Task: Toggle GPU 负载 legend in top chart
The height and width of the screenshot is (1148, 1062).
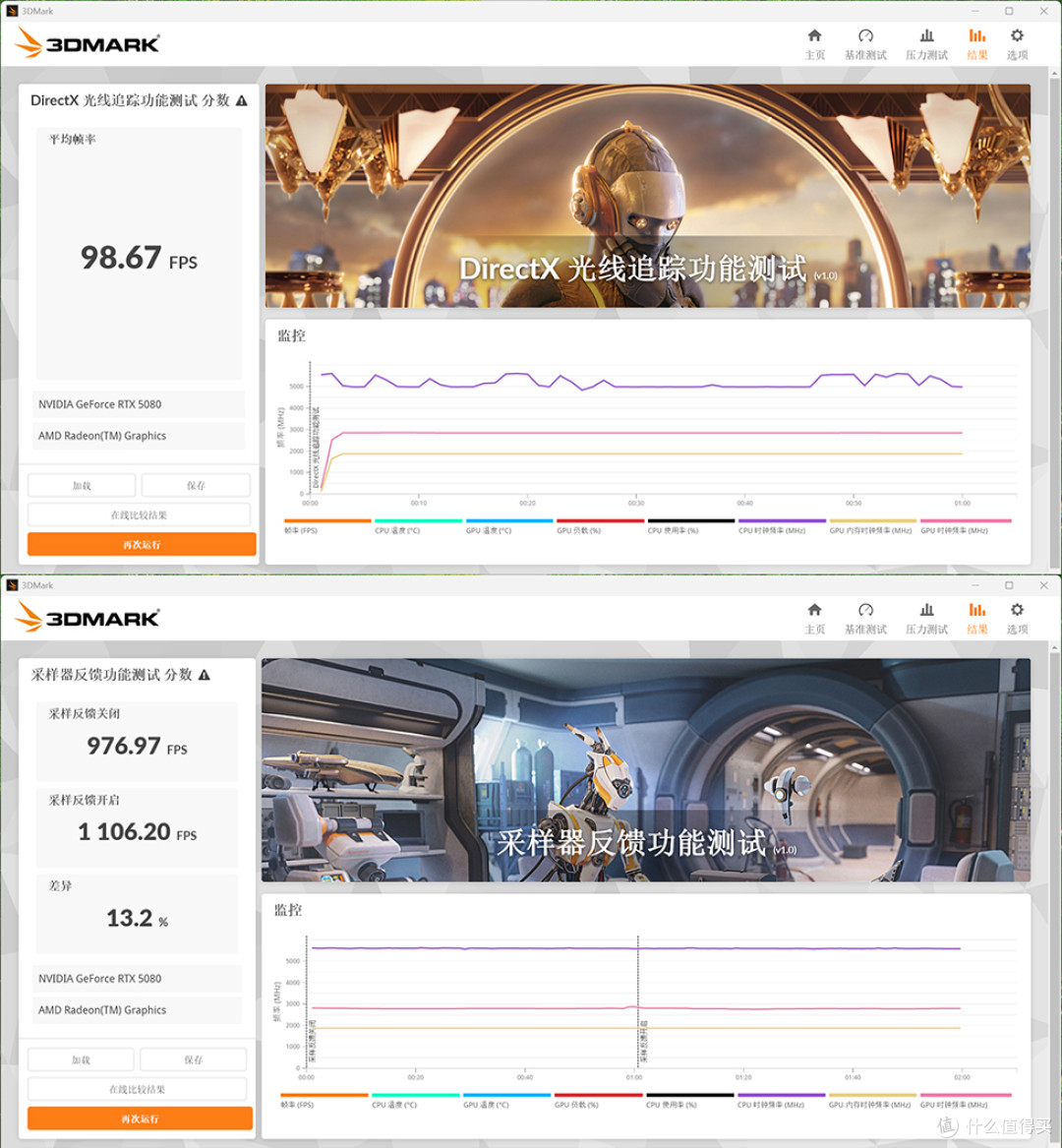Action: 600,526
